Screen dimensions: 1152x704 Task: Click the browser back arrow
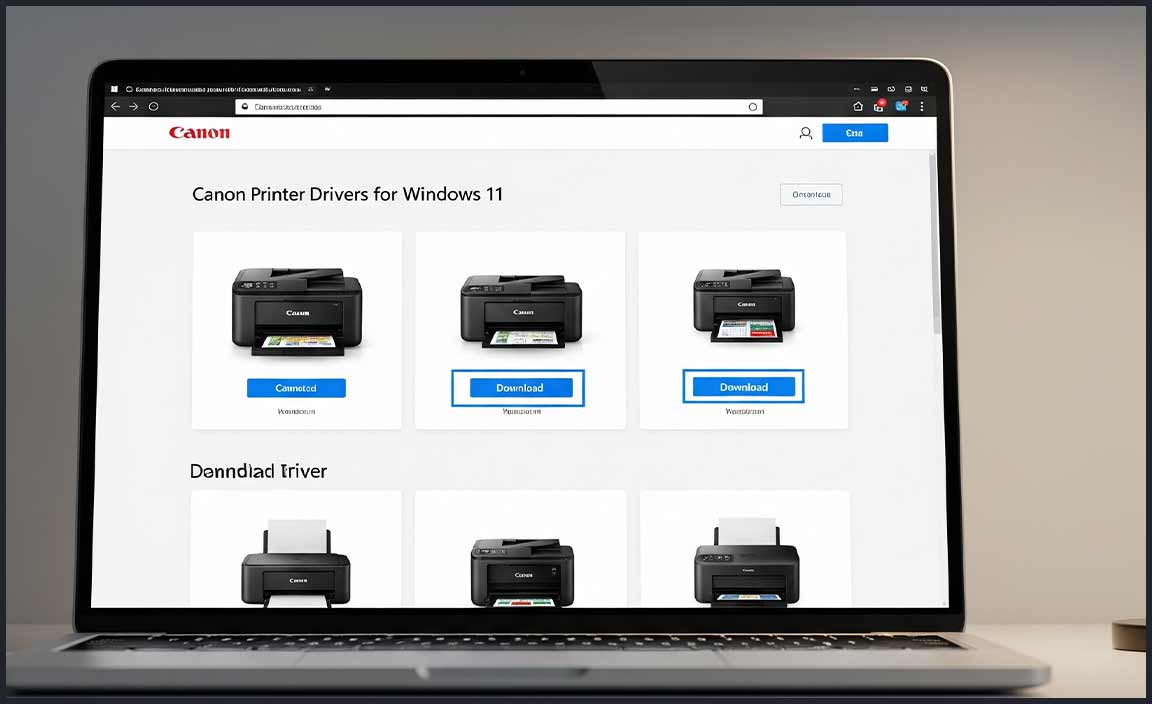pos(115,107)
